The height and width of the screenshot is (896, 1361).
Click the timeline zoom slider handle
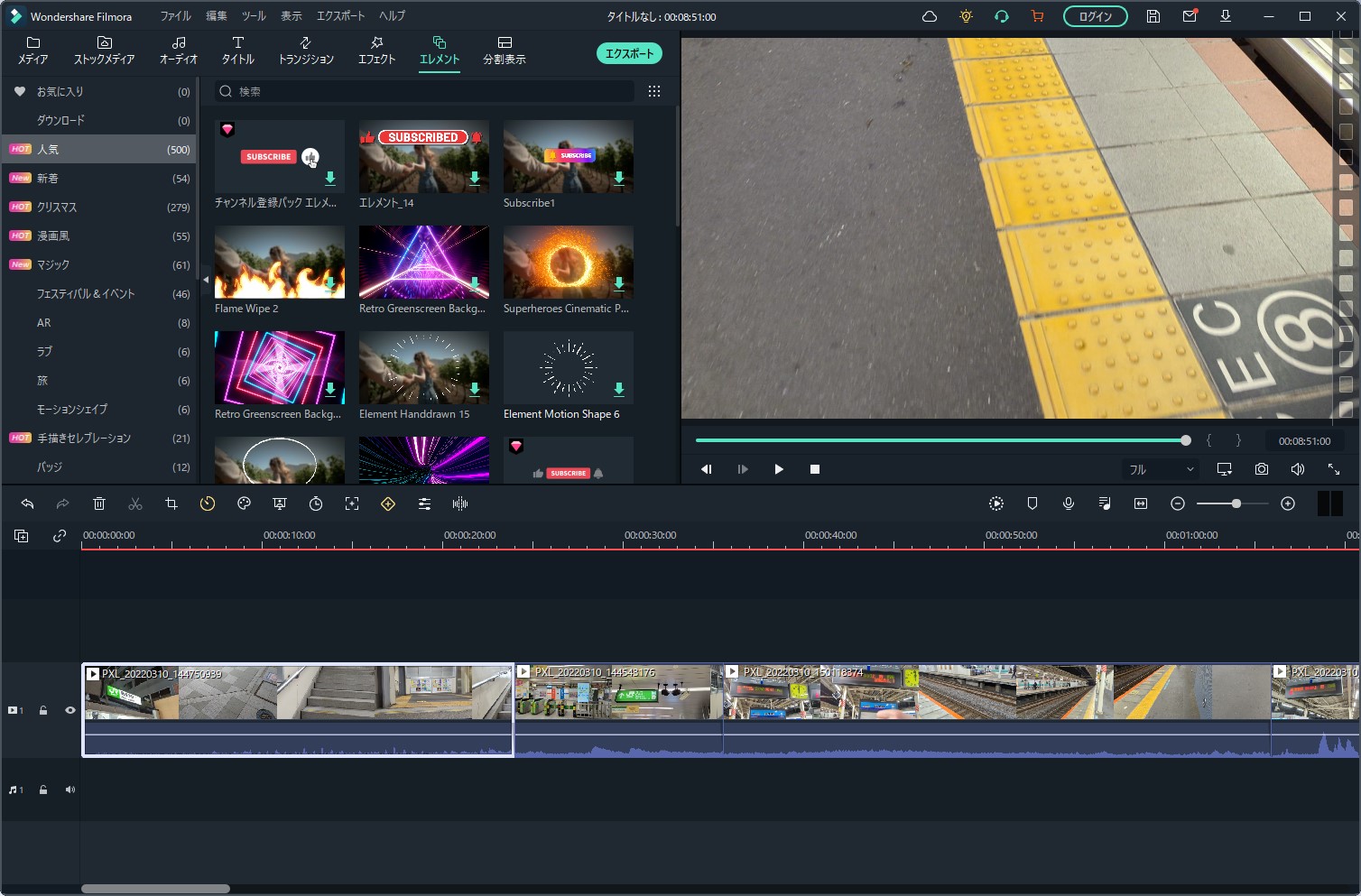click(x=1236, y=503)
